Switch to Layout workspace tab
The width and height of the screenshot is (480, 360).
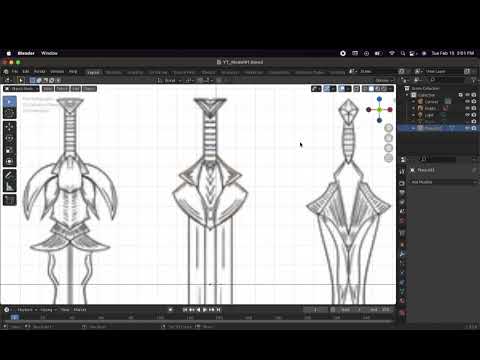[93, 72]
